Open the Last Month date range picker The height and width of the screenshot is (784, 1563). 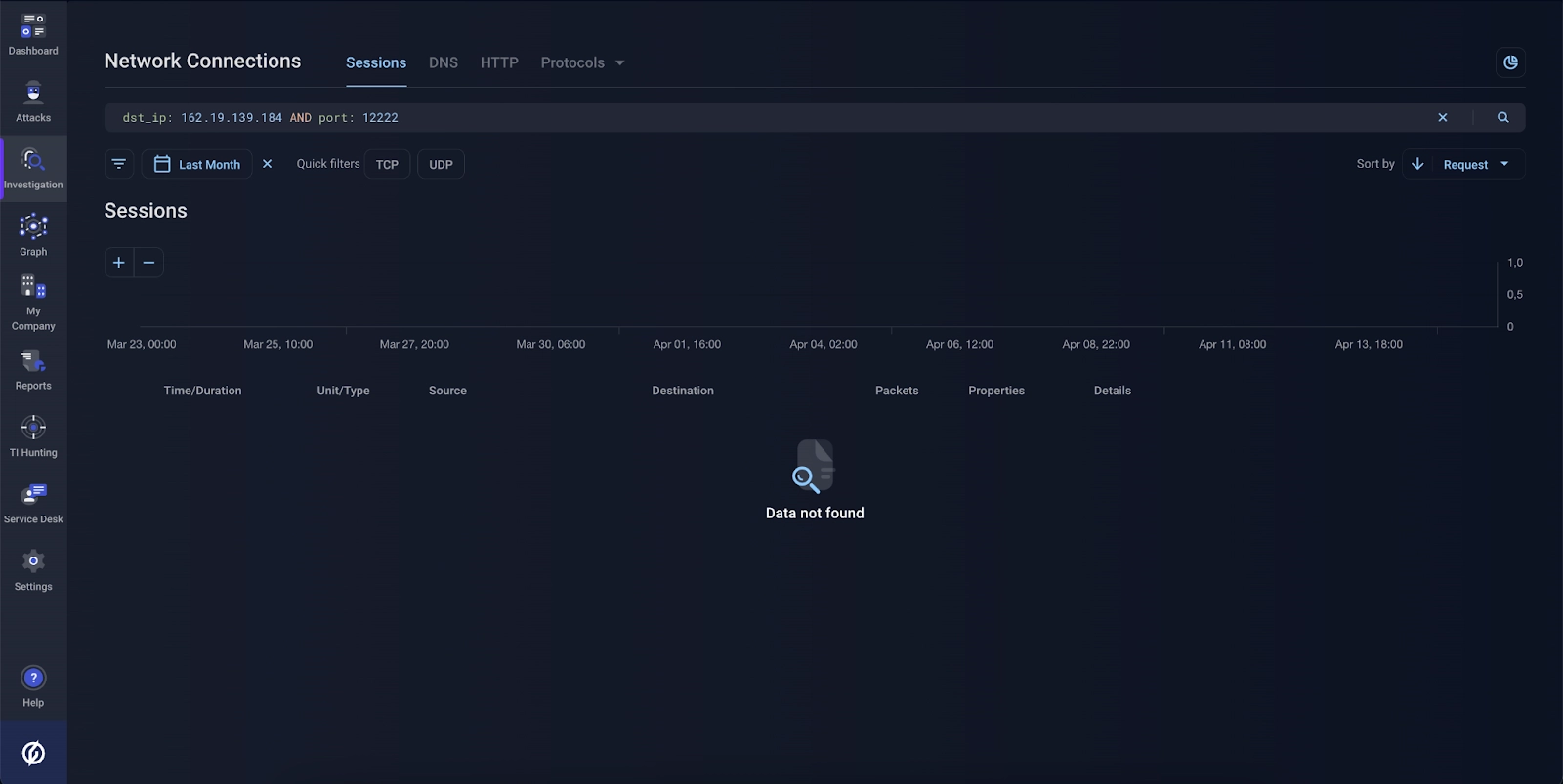coord(197,164)
